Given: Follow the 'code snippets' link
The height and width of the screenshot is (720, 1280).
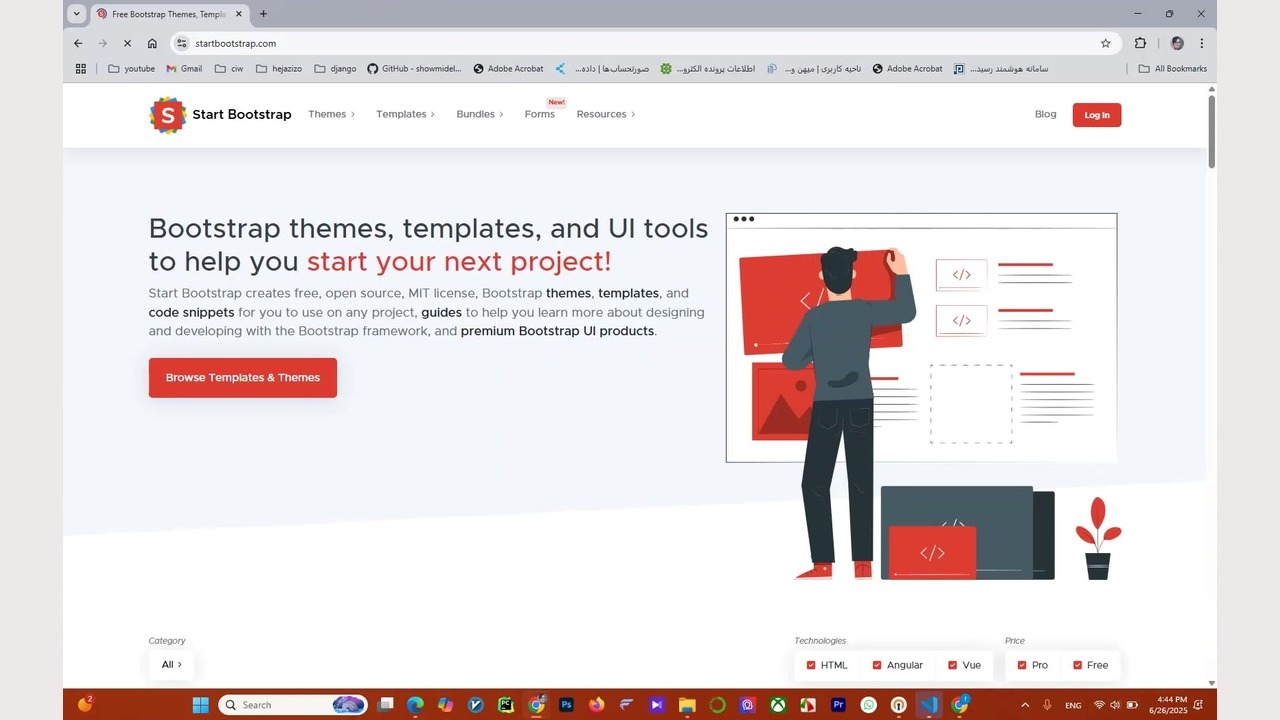Looking at the screenshot, I should point(191,312).
